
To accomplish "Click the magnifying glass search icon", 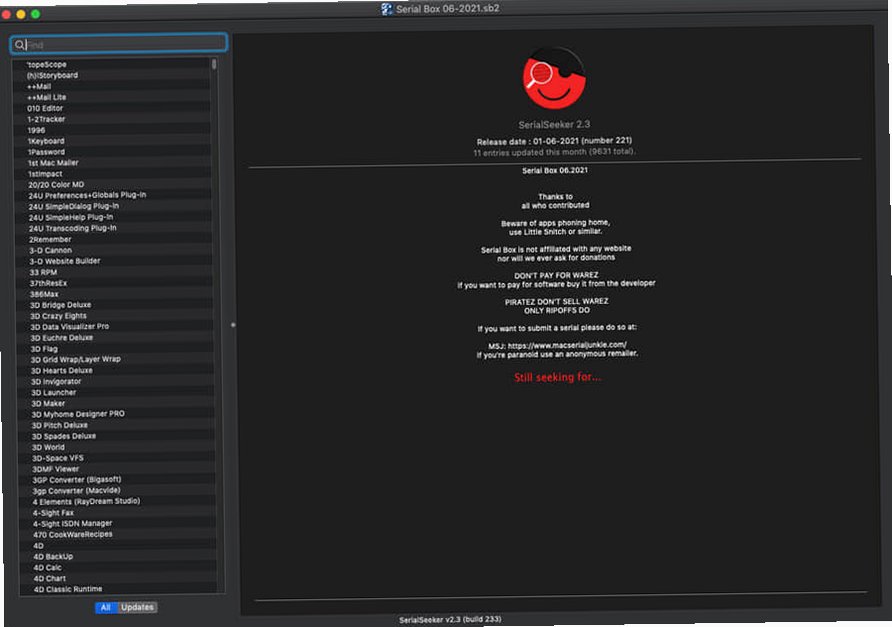I will (19, 44).
